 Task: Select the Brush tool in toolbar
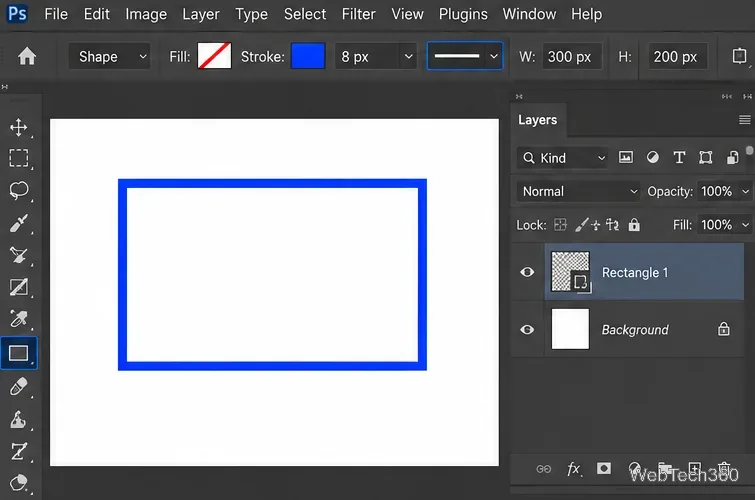point(18,223)
